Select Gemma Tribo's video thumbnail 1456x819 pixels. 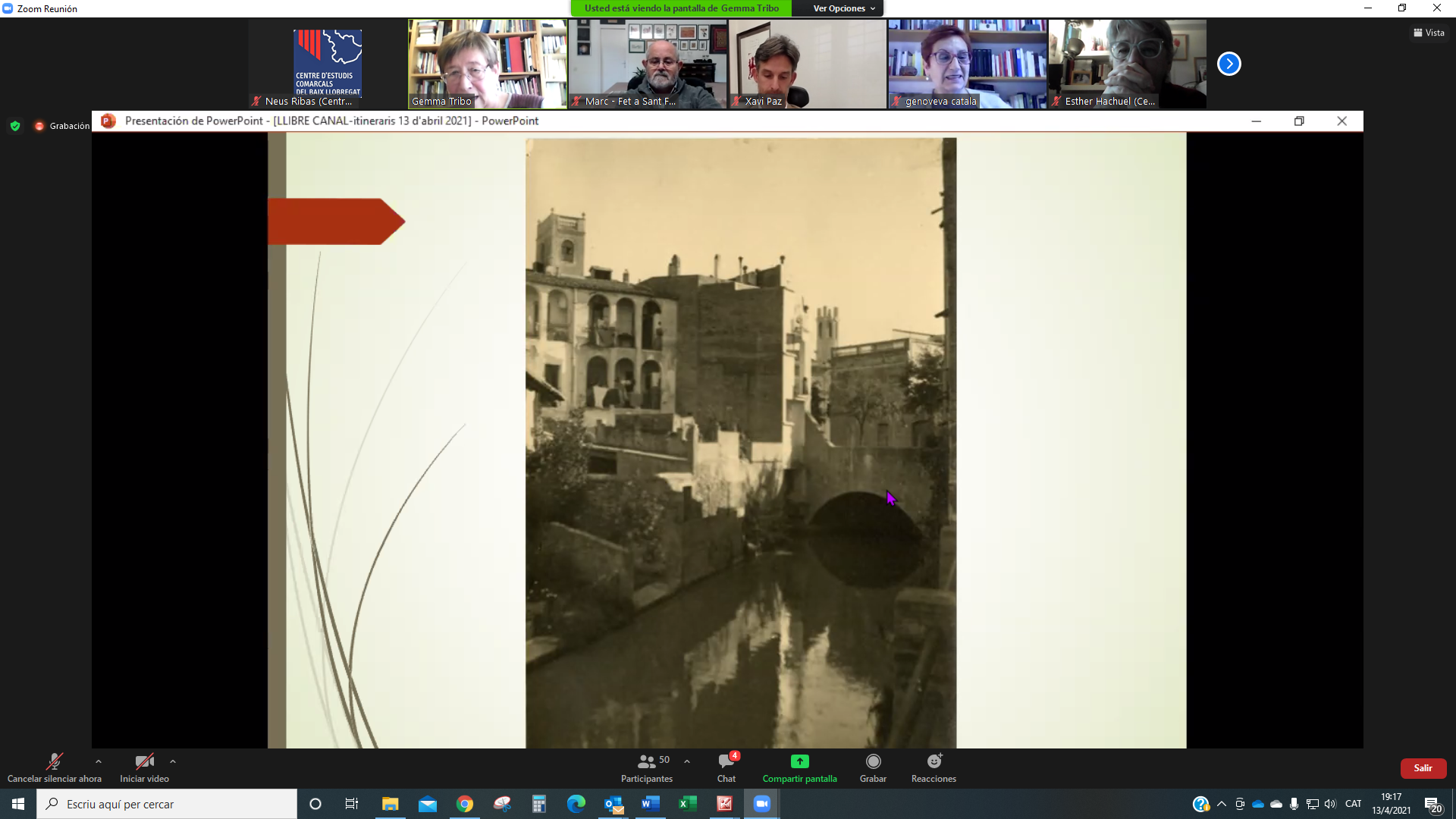(x=488, y=64)
